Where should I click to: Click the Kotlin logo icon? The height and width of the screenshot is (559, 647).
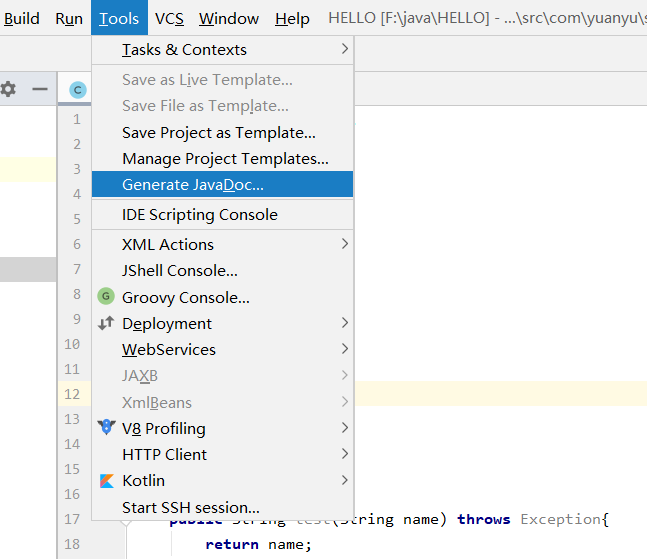(106, 481)
